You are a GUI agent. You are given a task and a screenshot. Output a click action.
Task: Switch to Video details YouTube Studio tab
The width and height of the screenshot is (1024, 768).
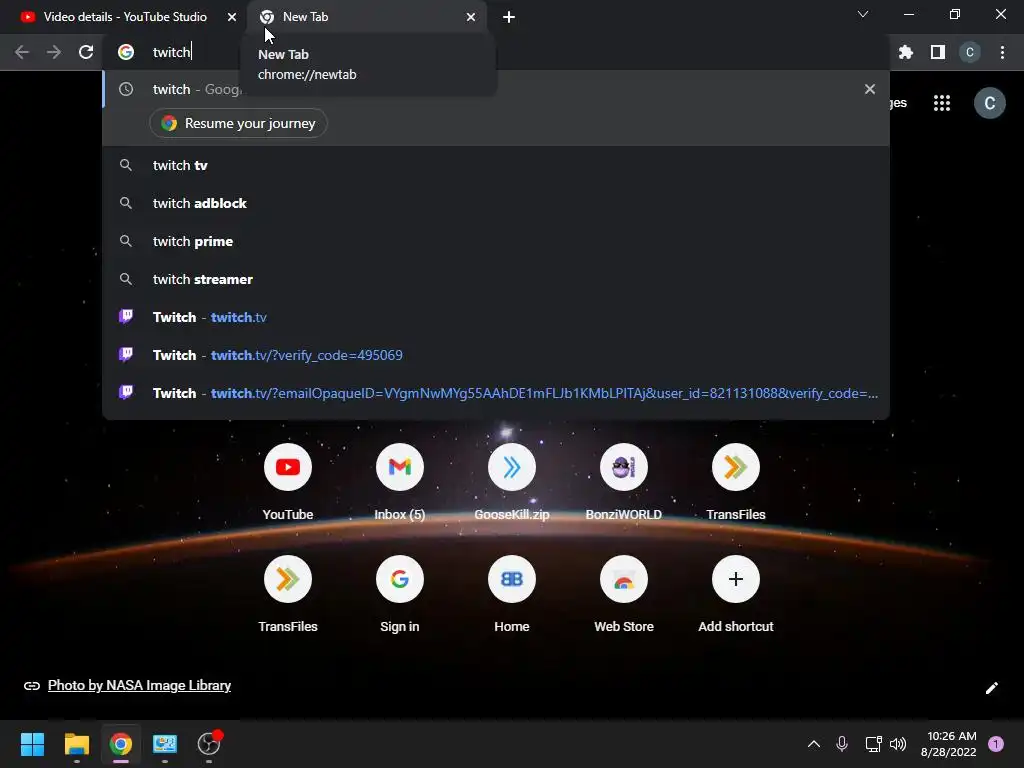point(125,17)
